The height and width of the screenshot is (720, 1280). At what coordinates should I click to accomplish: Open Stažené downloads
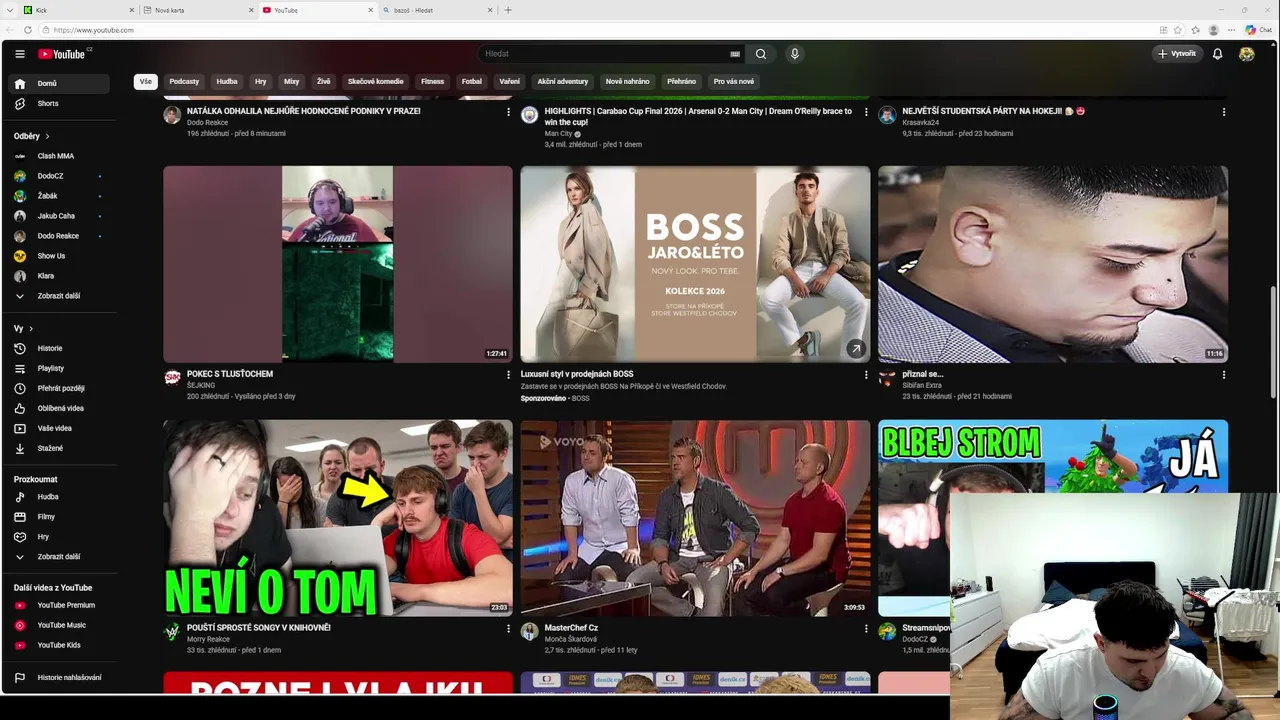(x=60, y=448)
